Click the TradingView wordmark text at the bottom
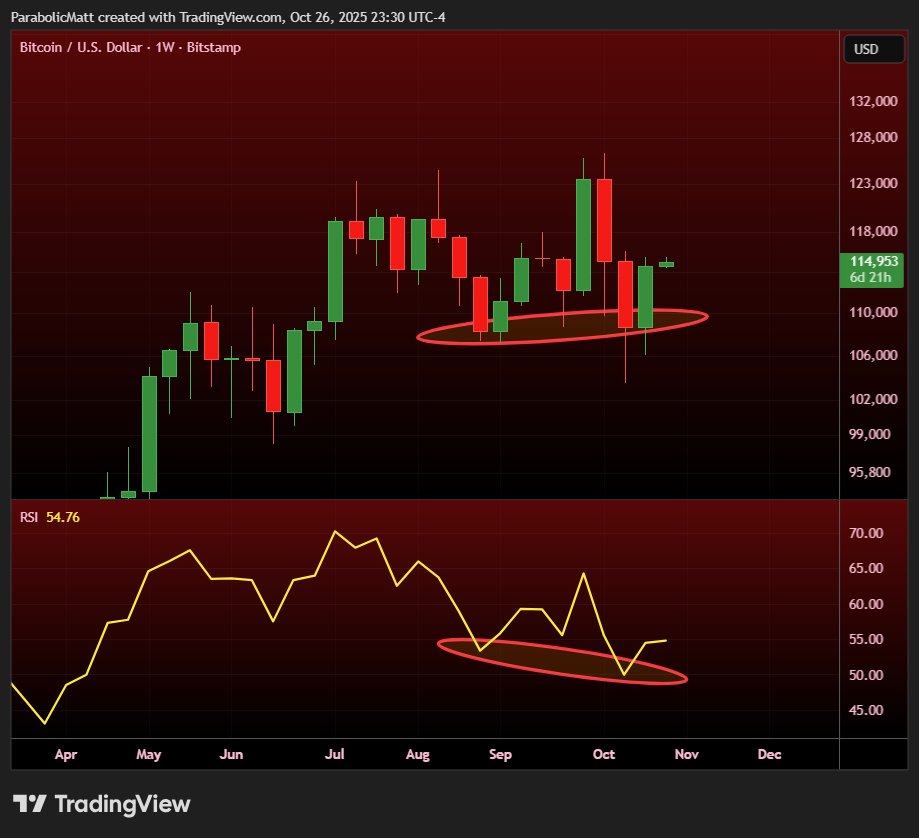919x838 pixels. click(x=121, y=804)
